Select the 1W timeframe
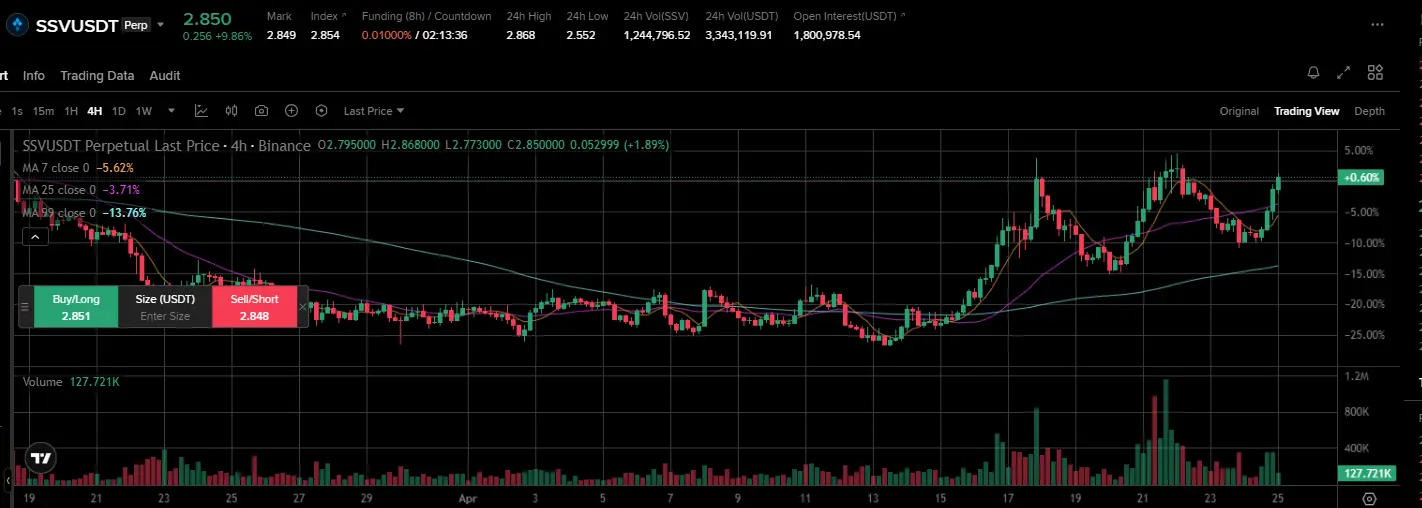The height and width of the screenshot is (508, 1422). pos(144,111)
